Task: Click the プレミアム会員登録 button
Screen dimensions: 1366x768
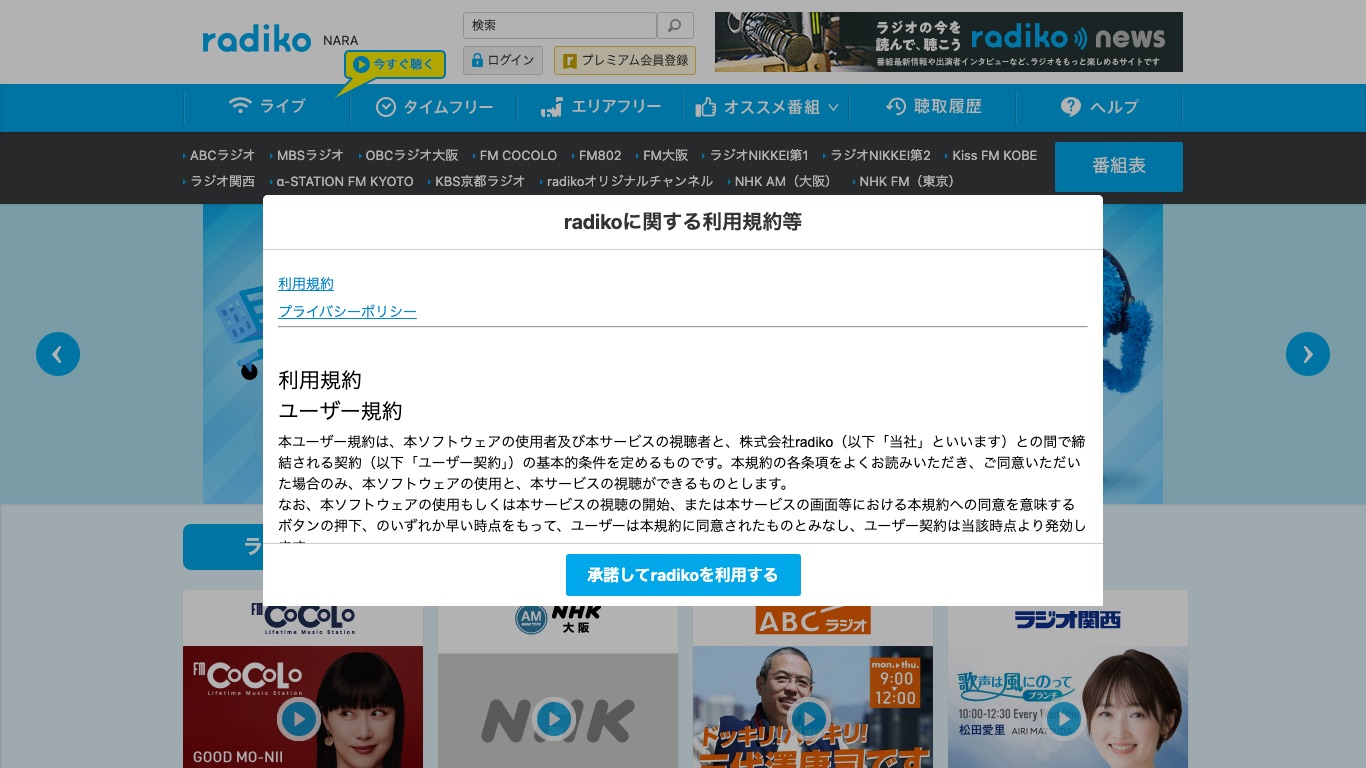Action: click(625, 60)
